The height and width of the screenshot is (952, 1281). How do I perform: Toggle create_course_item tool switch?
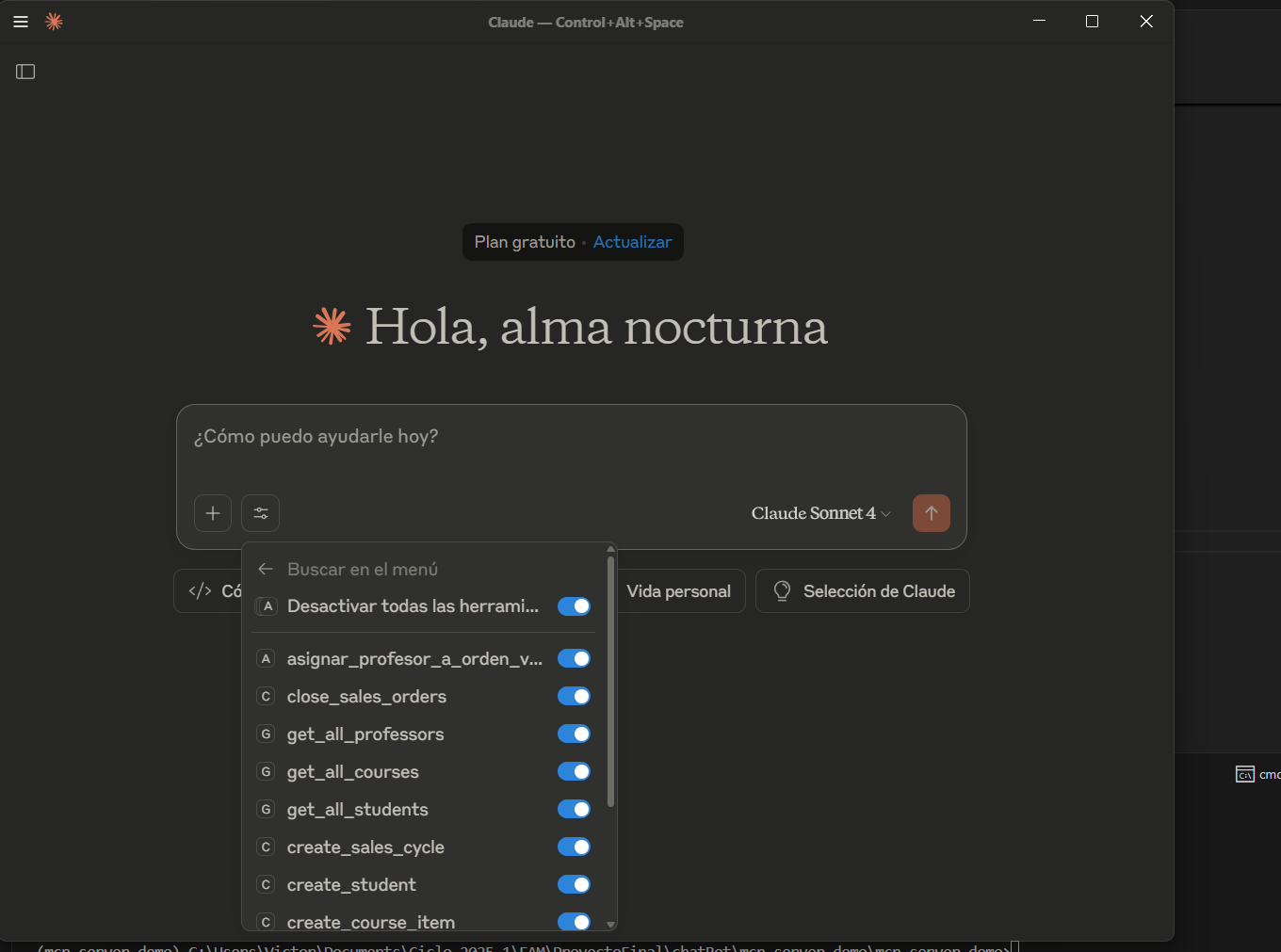click(574, 923)
